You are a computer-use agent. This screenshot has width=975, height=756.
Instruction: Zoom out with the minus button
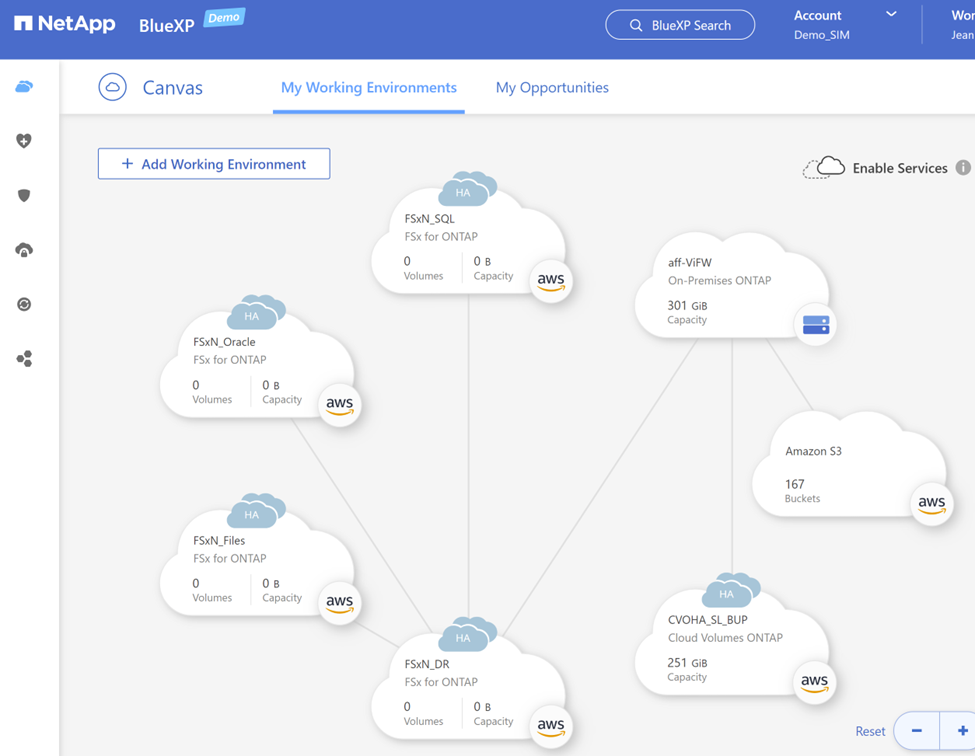[916, 731]
